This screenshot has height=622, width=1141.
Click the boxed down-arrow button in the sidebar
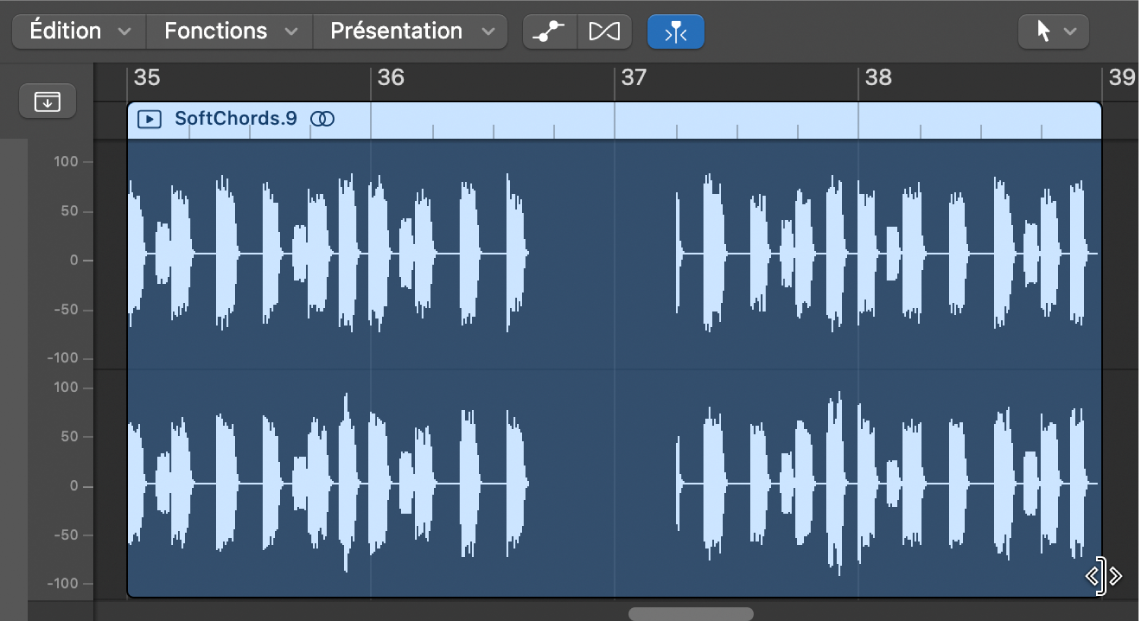[x=47, y=101]
